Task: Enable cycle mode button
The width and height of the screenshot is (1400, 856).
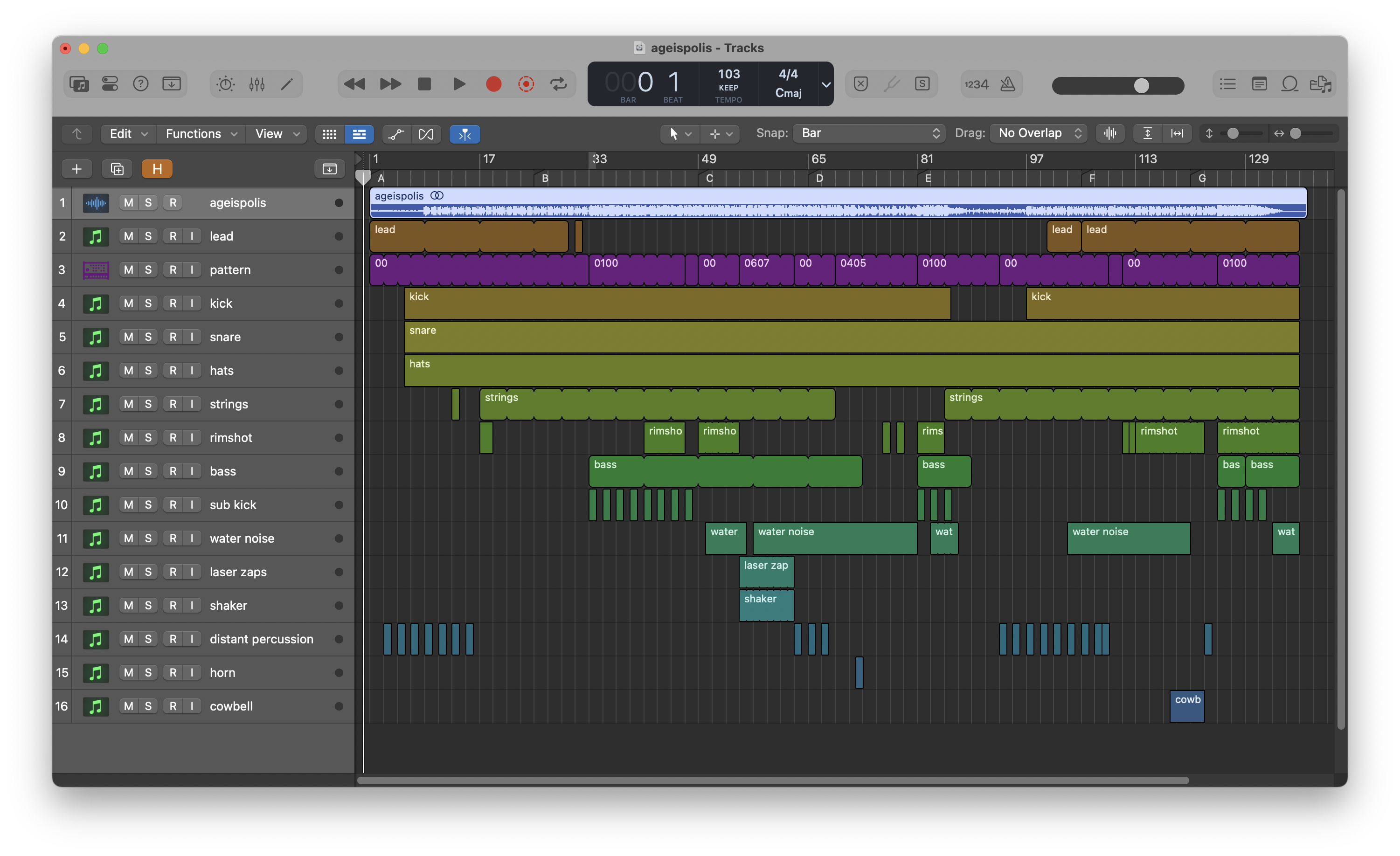Action: tap(559, 84)
